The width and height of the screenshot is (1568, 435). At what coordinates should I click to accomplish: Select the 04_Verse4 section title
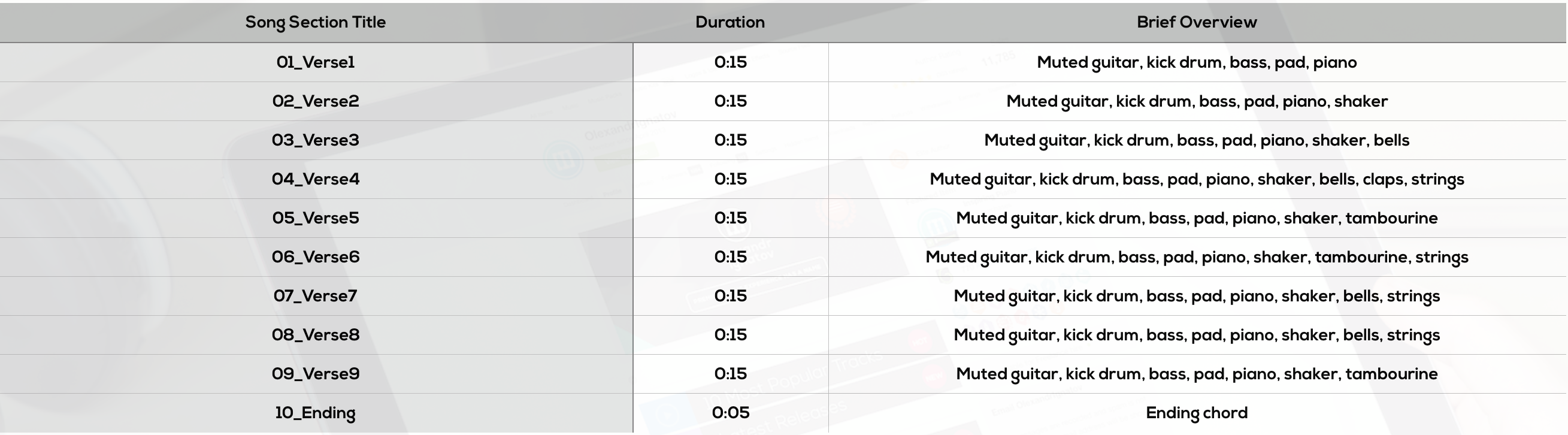(x=315, y=179)
